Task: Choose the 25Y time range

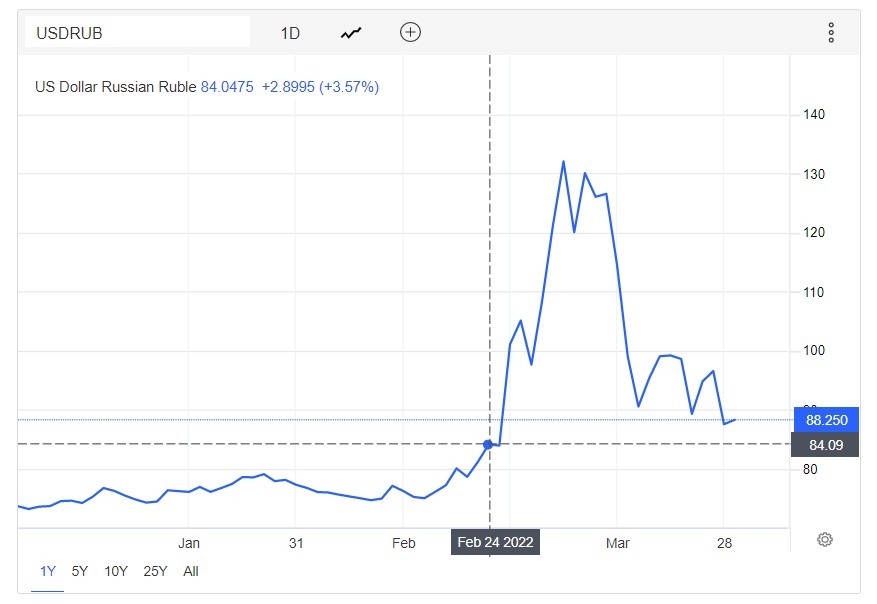Action: pyautogui.click(x=155, y=571)
